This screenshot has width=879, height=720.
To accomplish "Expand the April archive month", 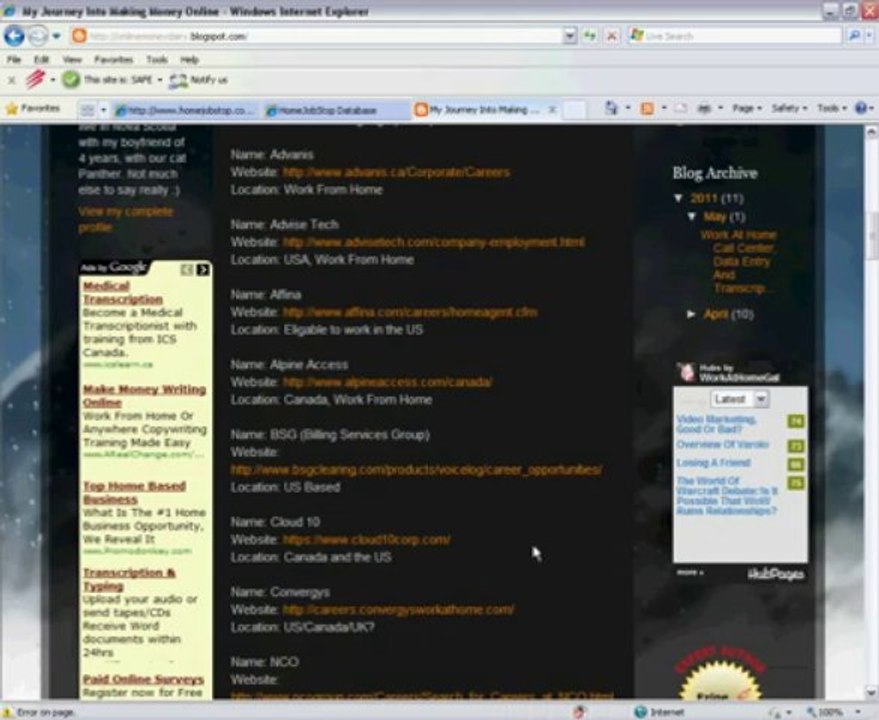I will [x=692, y=314].
